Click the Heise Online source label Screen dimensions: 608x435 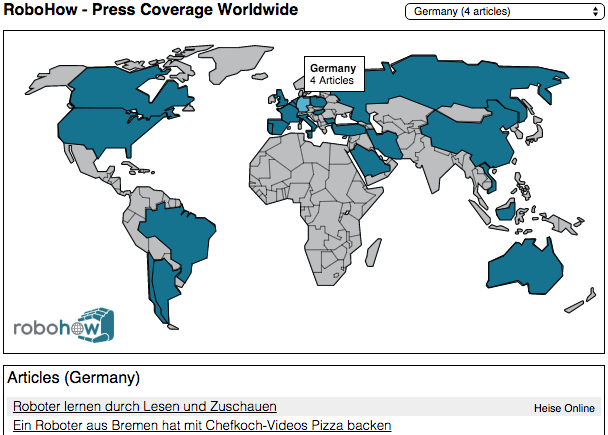pyautogui.click(x=563, y=408)
